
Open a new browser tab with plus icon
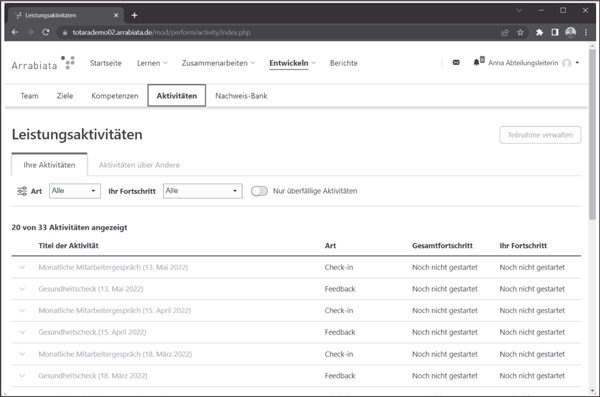coord(134,15)
